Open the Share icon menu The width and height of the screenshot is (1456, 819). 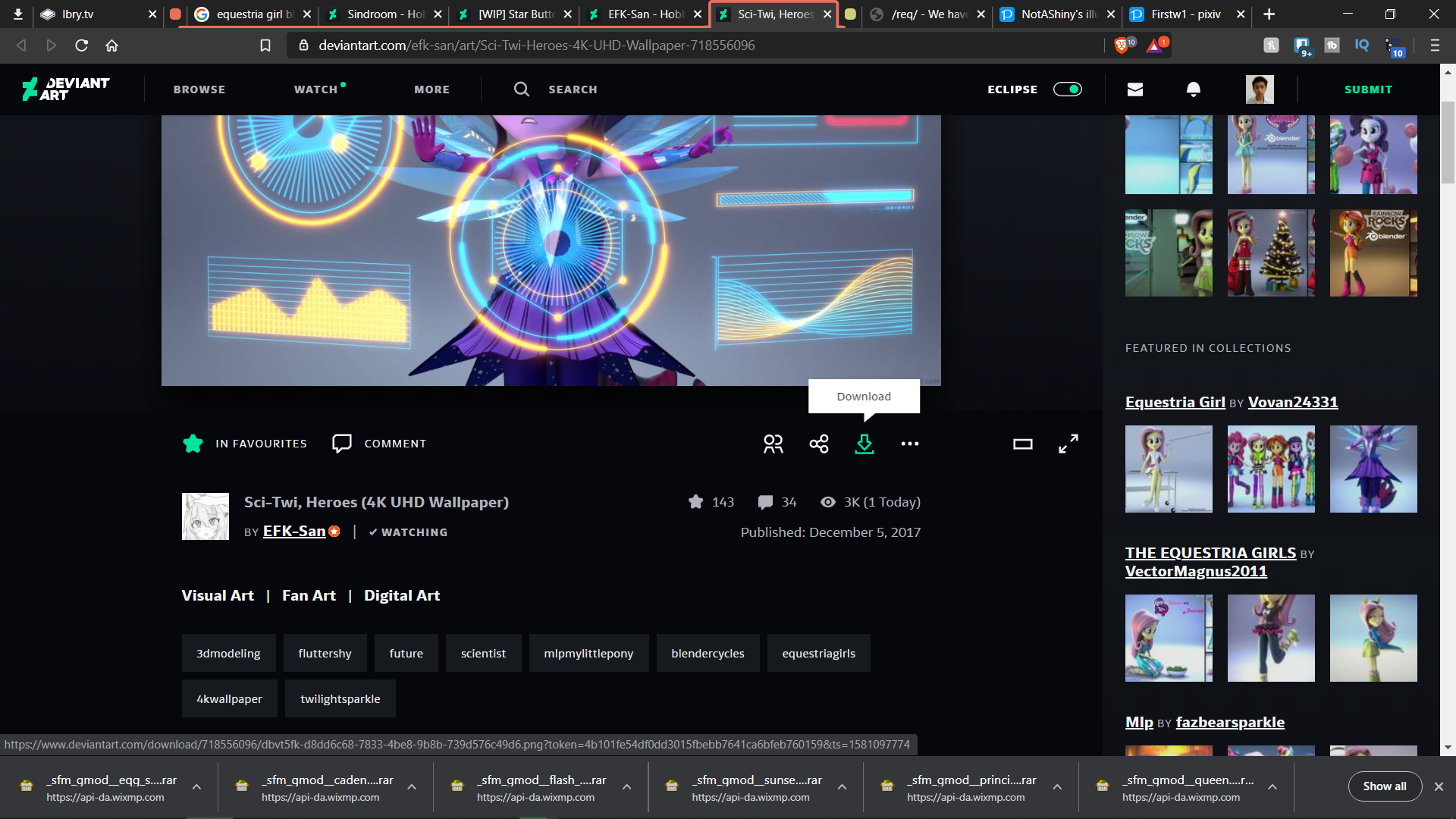click(x=819, y=444)
